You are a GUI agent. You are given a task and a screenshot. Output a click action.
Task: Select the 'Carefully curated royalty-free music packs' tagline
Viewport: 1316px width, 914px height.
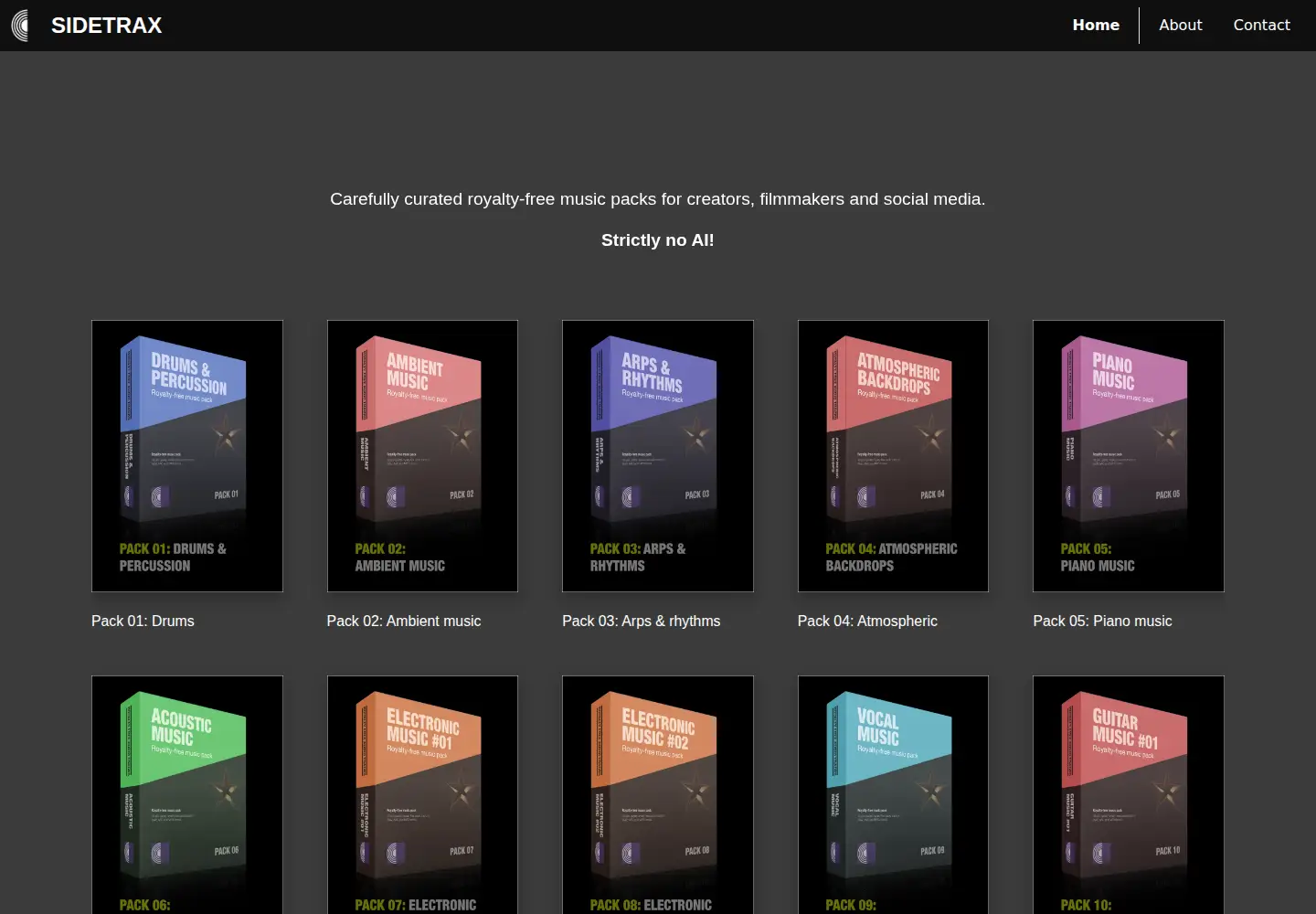coord(658,199)
